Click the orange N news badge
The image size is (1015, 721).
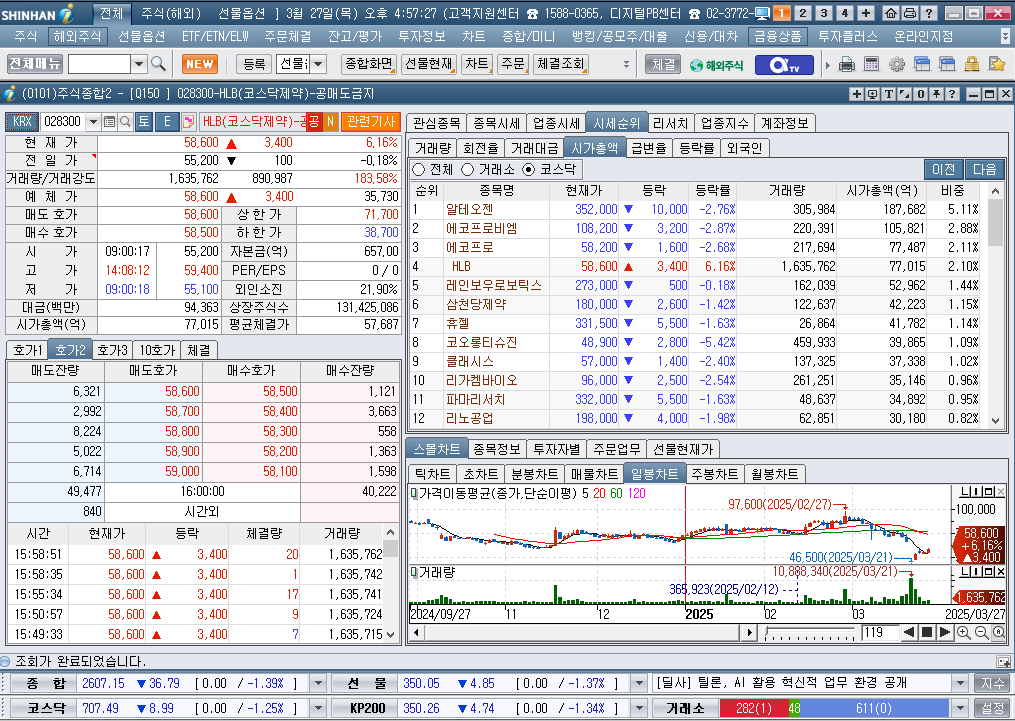(330, 122)
